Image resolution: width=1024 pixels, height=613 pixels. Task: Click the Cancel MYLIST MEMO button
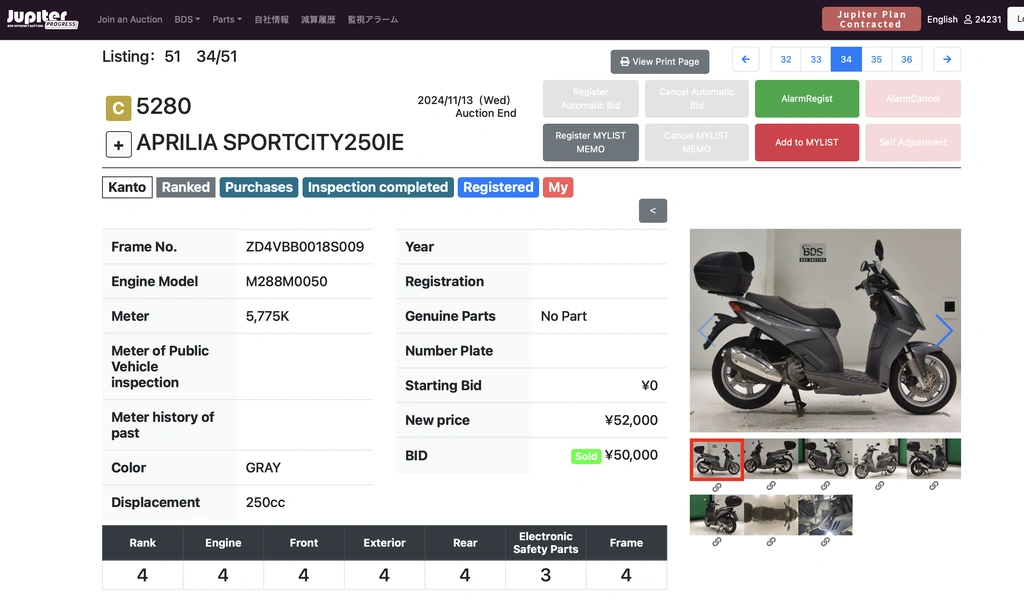(696, 142)
